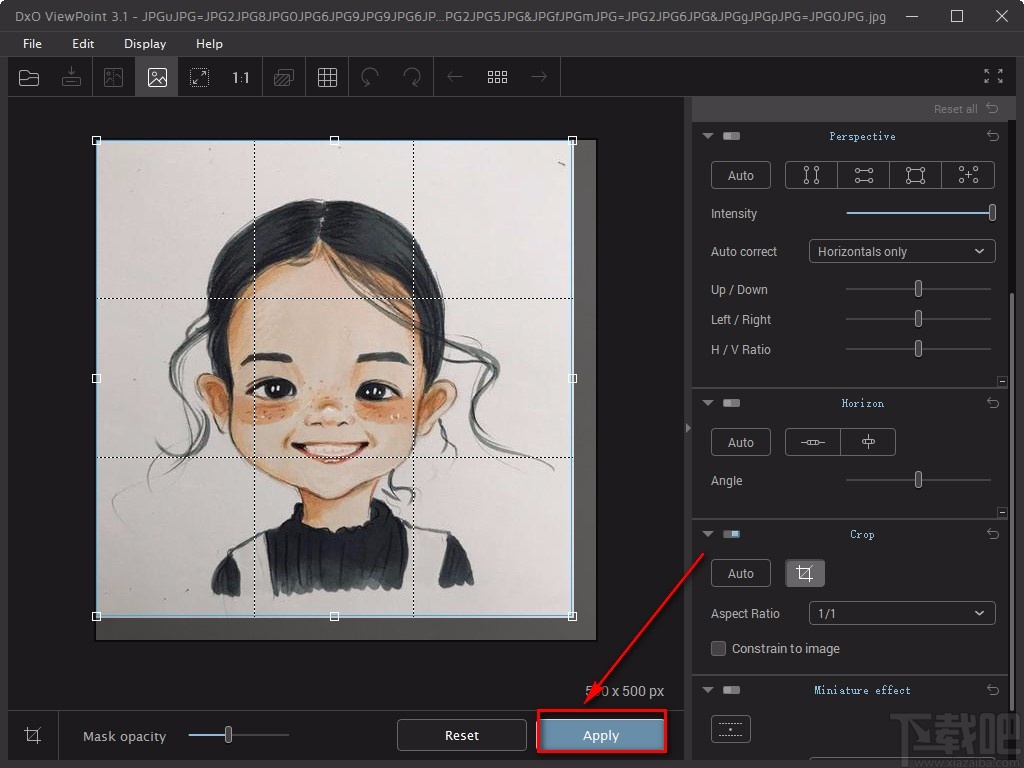Select the 8-point perspective correction tool

(968, 175)
